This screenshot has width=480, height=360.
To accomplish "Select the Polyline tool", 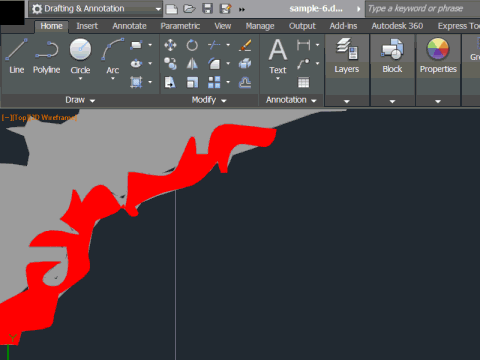I will point(46,56).
